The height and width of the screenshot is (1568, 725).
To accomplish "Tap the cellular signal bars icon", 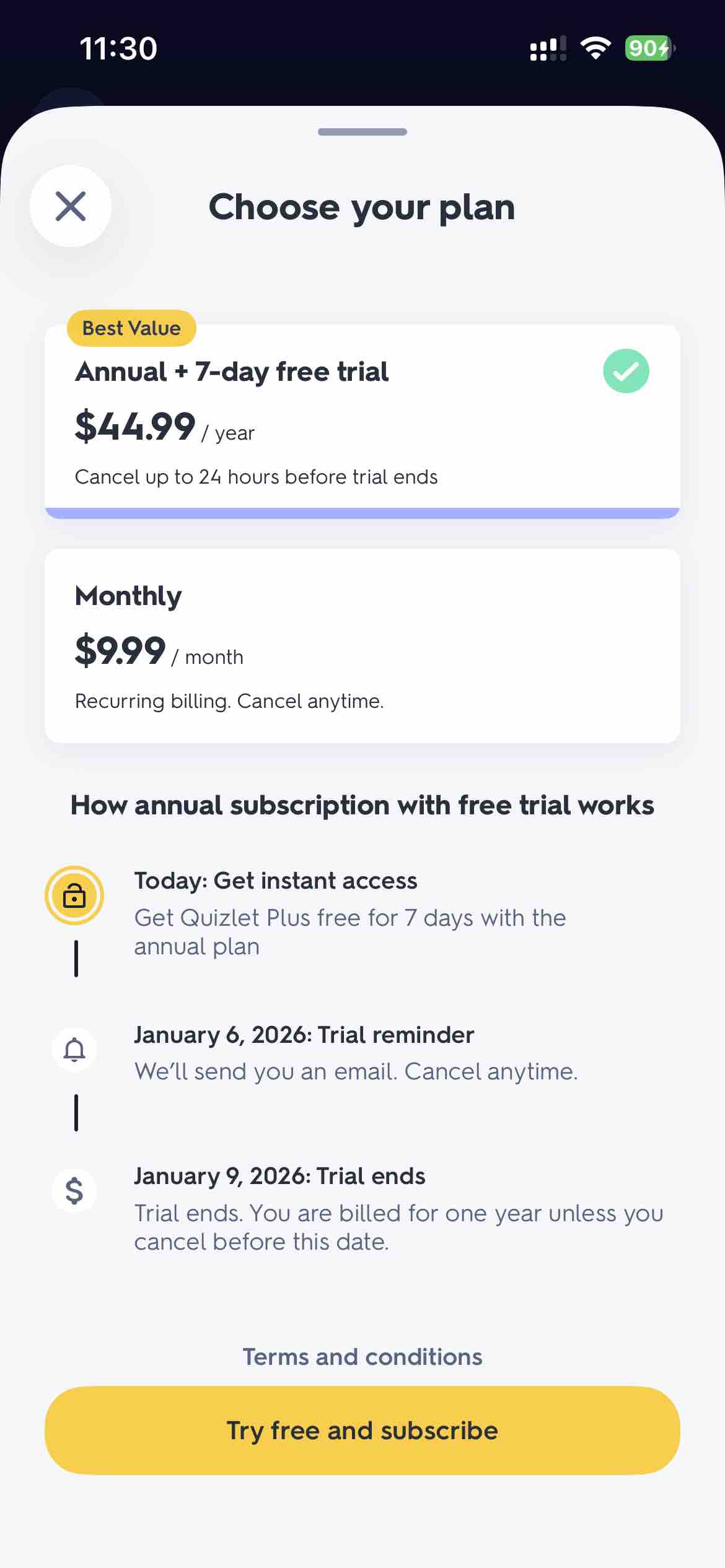I will [x=548, y=48].
